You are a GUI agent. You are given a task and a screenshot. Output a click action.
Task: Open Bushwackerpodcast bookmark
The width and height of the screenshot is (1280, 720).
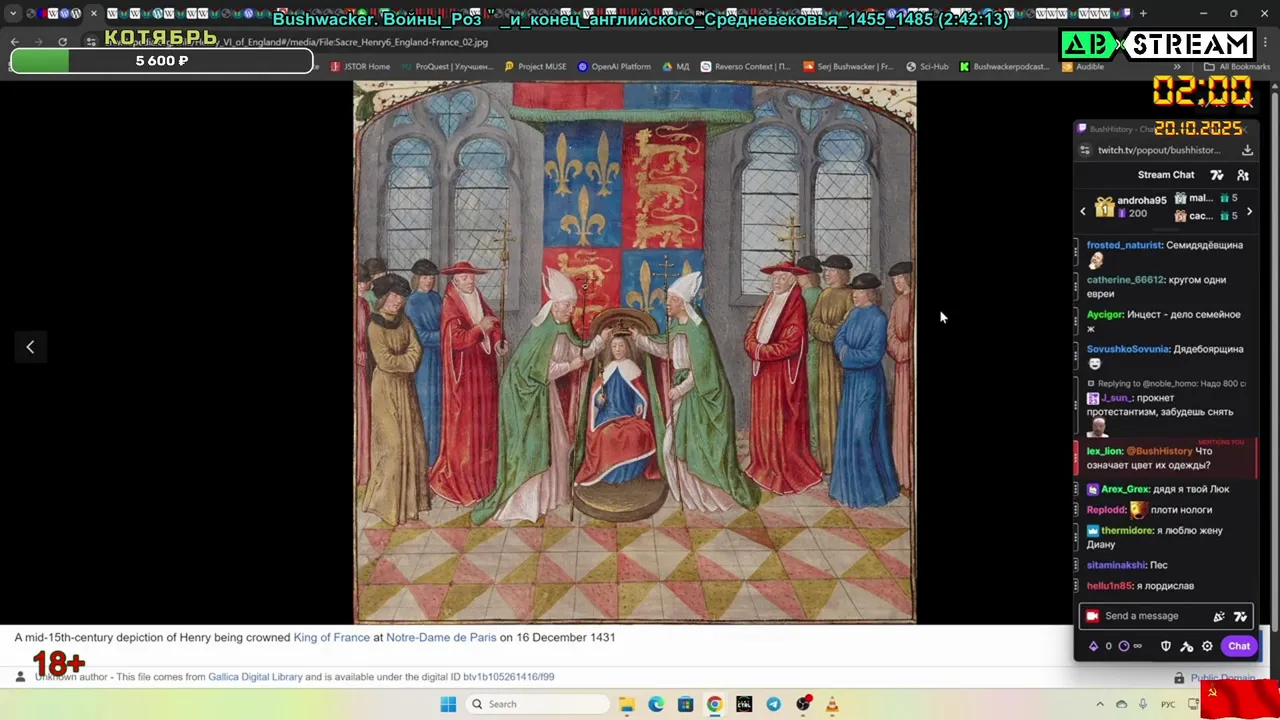click(1004, 67)
